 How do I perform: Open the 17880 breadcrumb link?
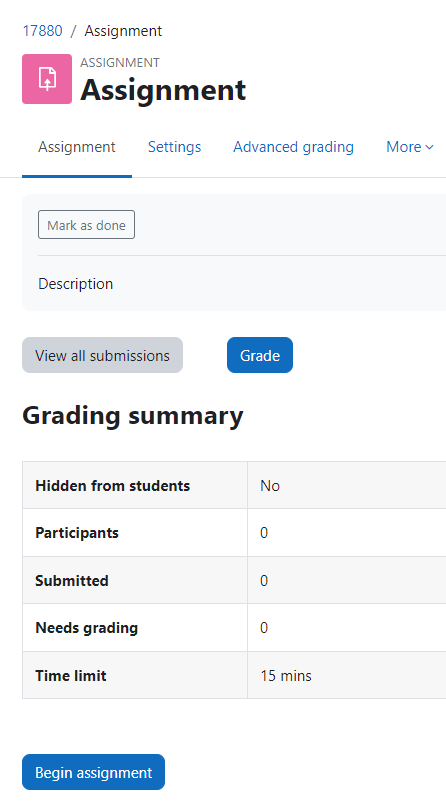tap(42, 31)
